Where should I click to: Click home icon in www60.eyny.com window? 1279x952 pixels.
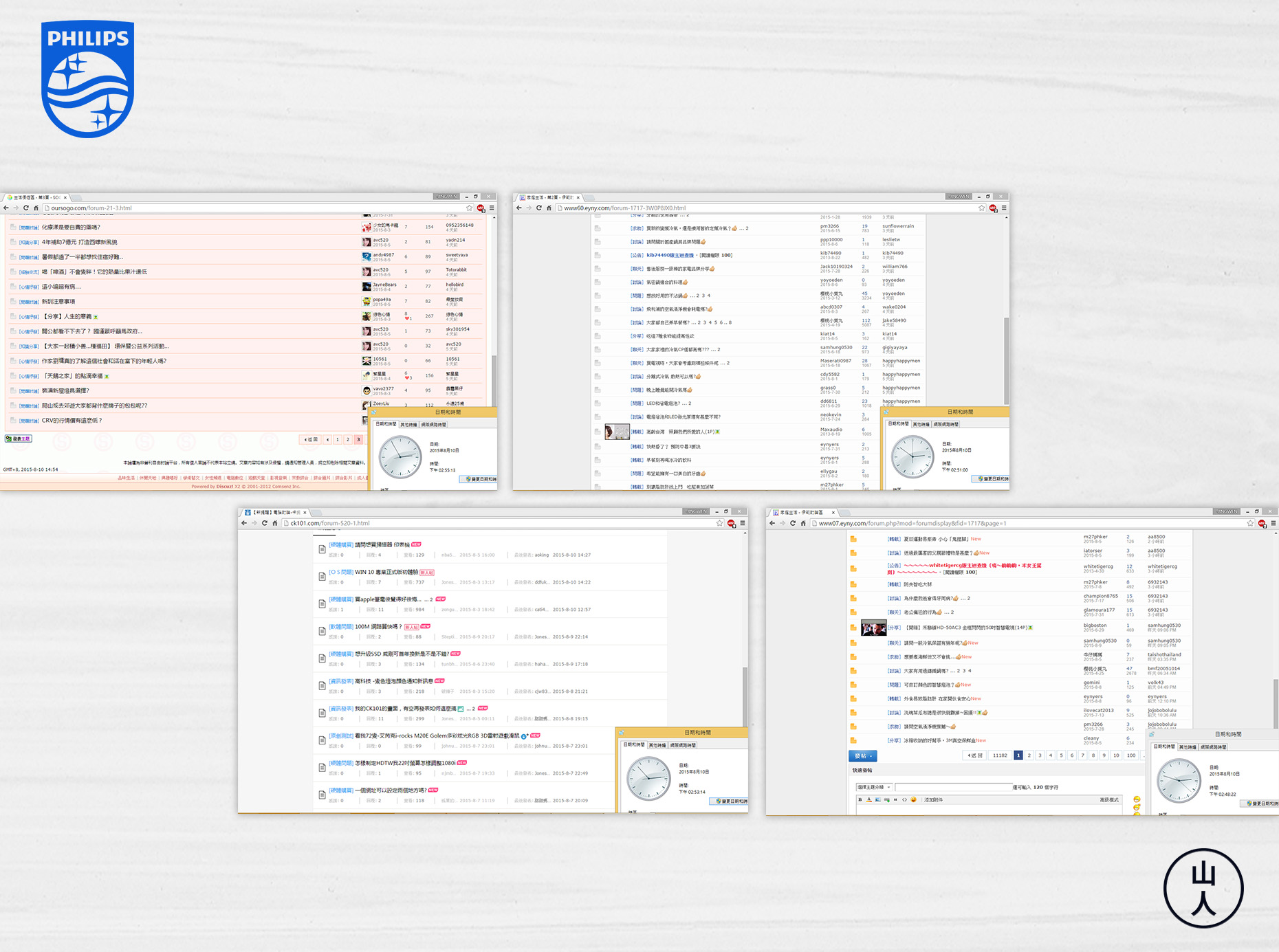(x=549, y=208)
